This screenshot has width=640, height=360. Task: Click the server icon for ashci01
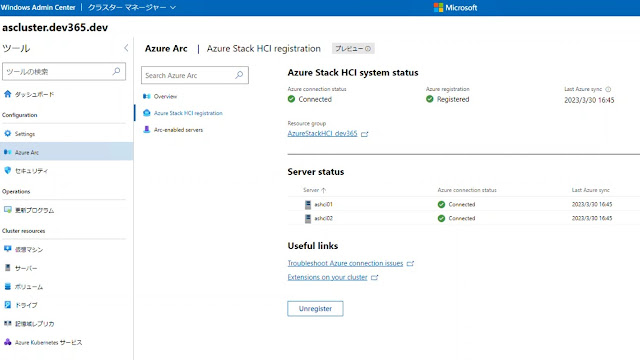pyautogui.click(x=308, y=204)
